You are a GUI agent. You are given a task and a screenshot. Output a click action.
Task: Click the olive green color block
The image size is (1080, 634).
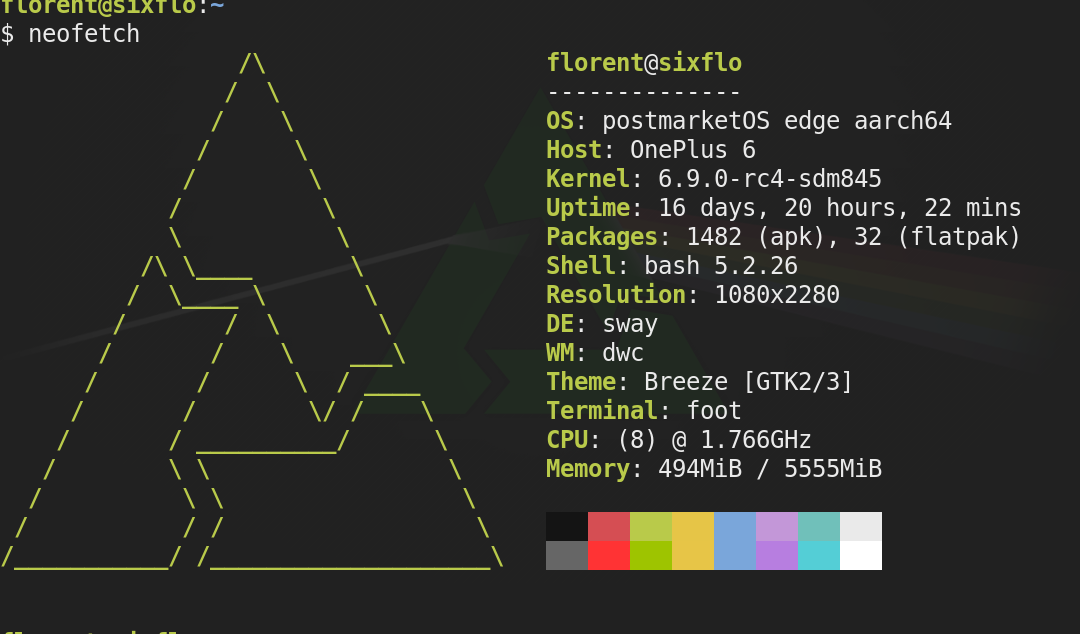(x=651, y=526)
